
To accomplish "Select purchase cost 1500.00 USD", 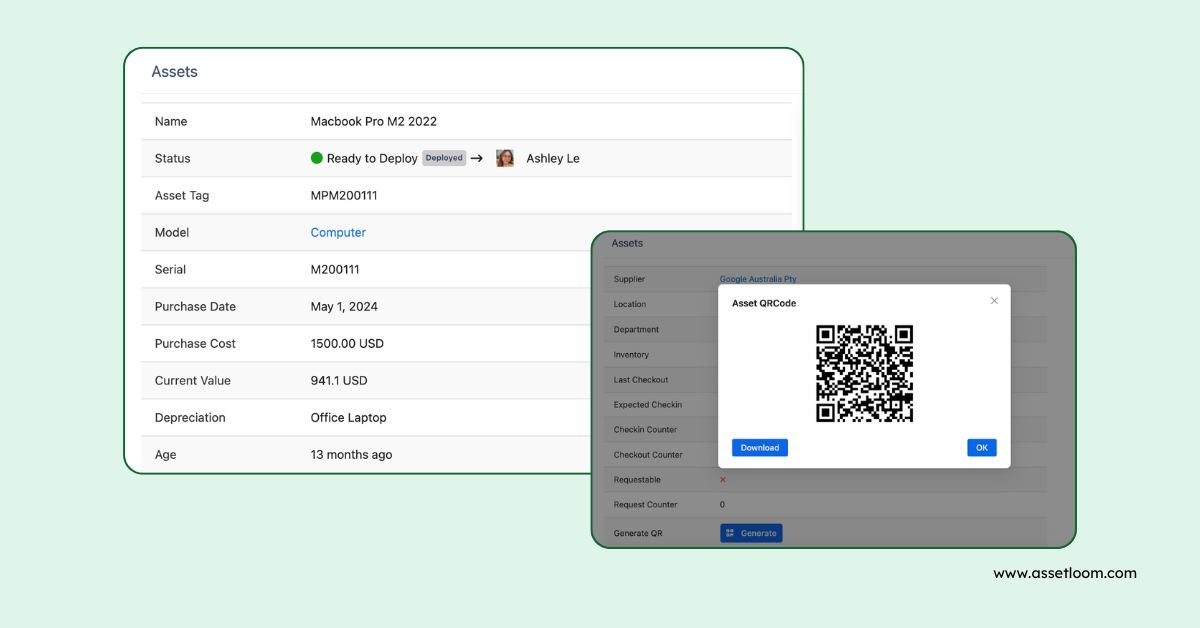I will click(347, 343).
